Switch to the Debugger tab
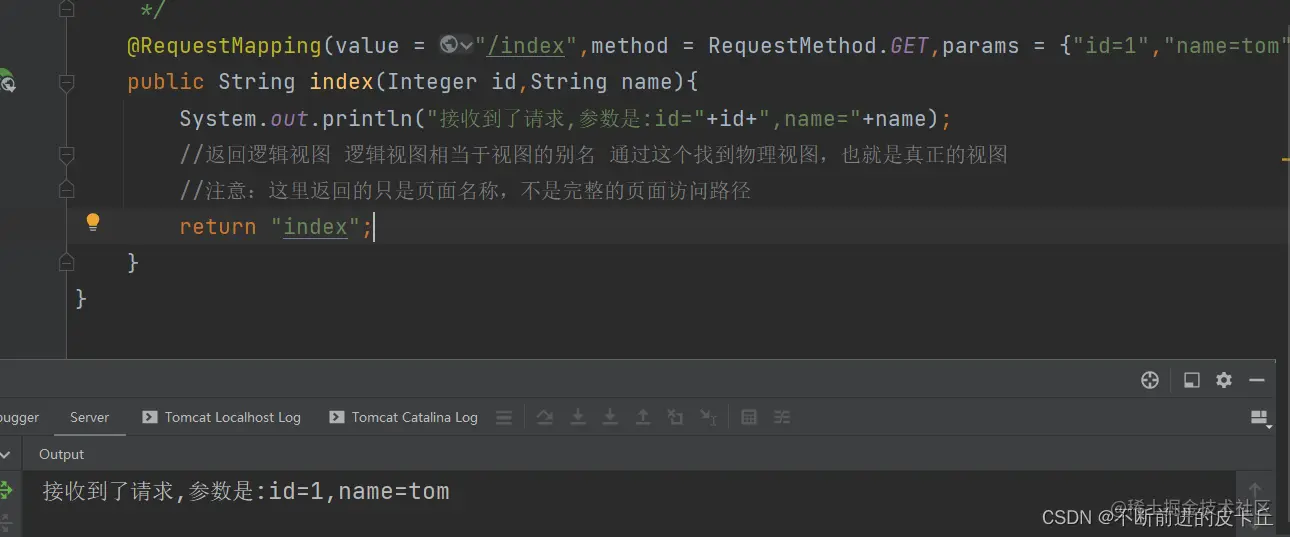Image resolution: width=1290 pixels, height=537 pixels. point(19,418)
